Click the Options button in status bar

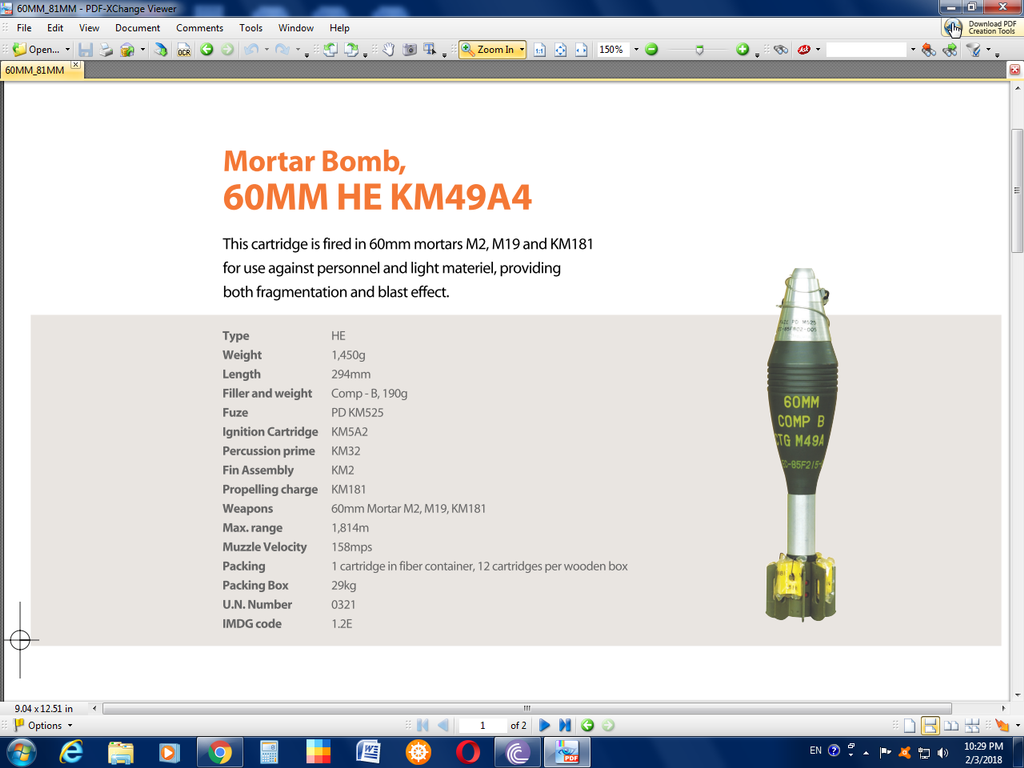43,726
